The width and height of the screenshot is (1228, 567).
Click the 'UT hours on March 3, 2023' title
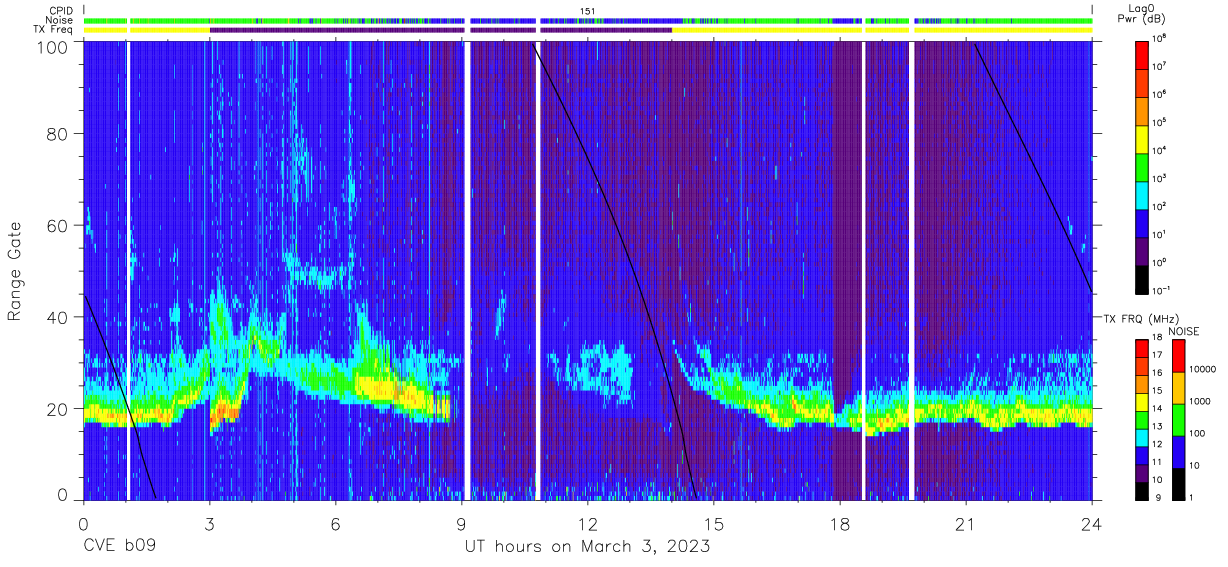tap(587, 547)
